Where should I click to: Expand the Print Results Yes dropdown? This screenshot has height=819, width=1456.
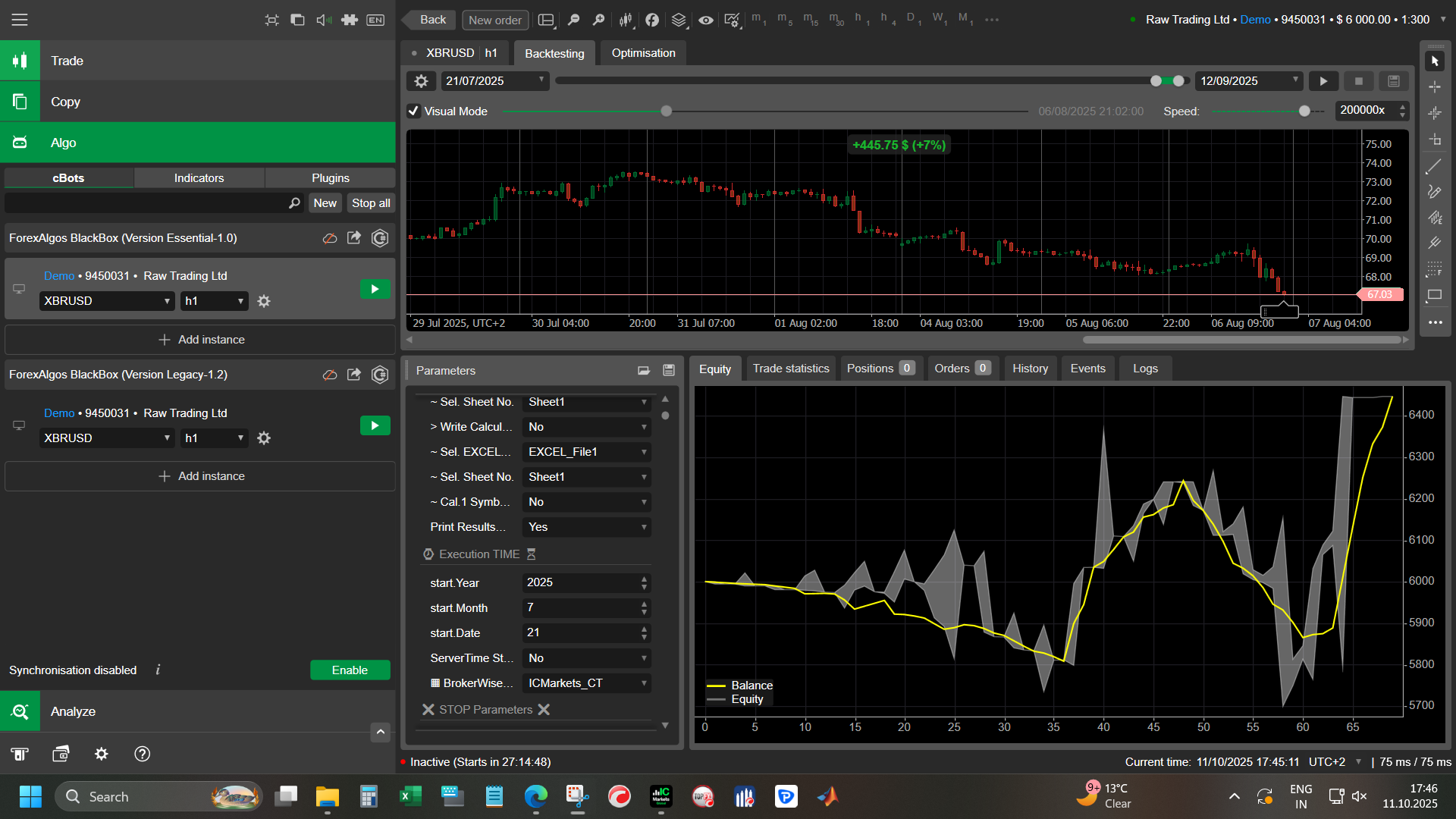pyautogui.click(x=586, y=527)
